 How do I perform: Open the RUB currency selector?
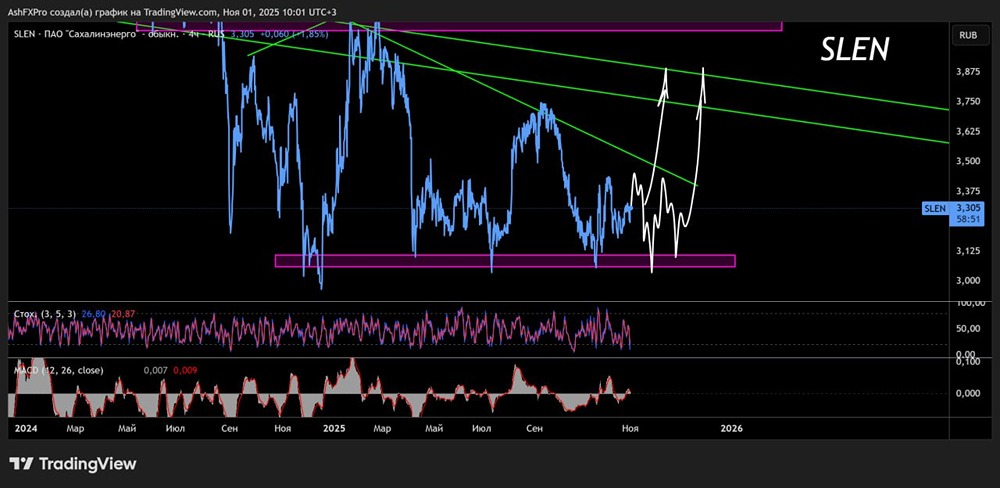[968, 36]
